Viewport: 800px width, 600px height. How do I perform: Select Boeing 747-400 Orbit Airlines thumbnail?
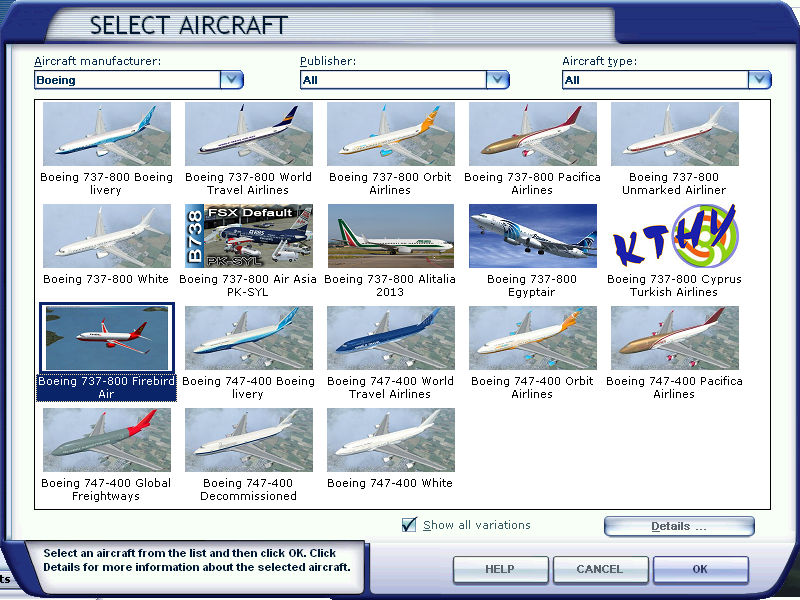(533, 338)
